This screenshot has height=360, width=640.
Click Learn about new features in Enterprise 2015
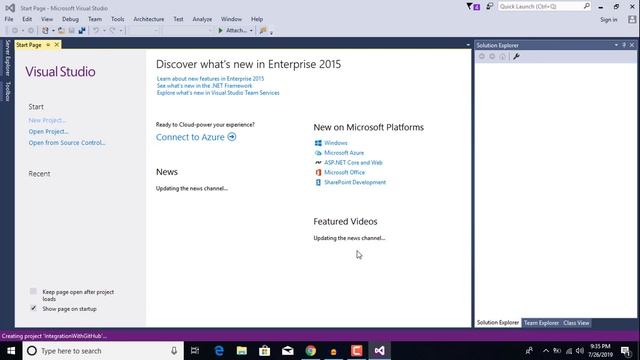pos(210,78)
